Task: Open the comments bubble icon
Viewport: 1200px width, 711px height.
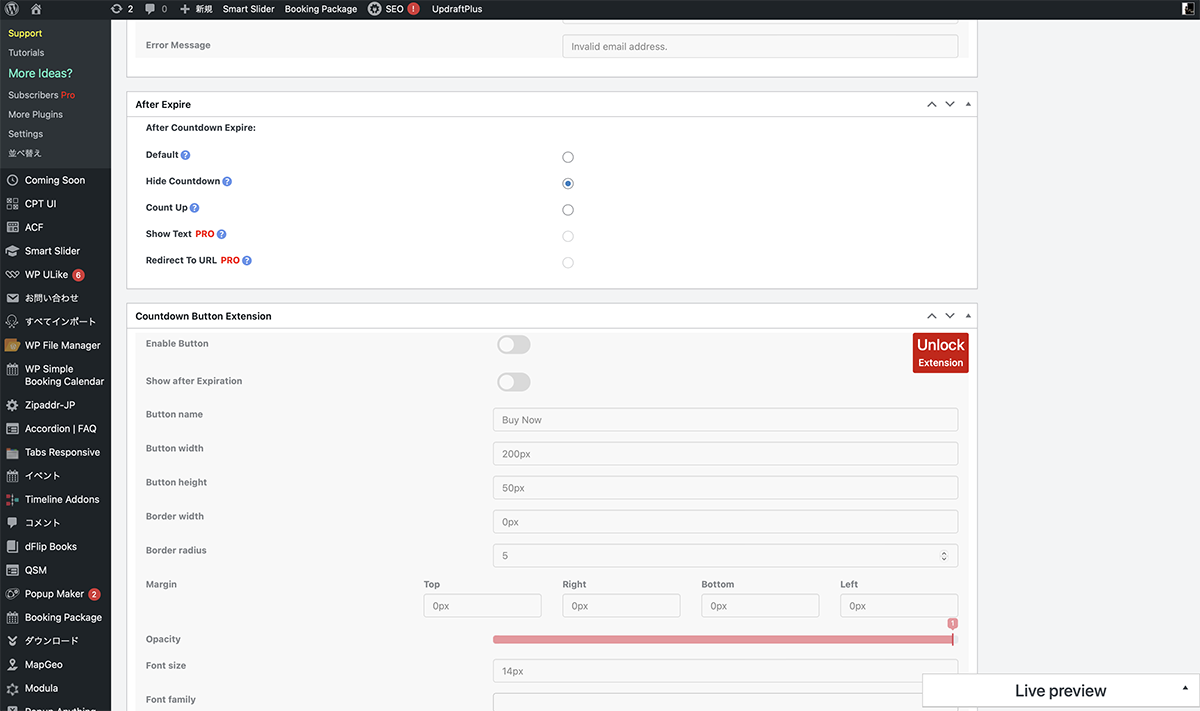Action: (150, 9)
